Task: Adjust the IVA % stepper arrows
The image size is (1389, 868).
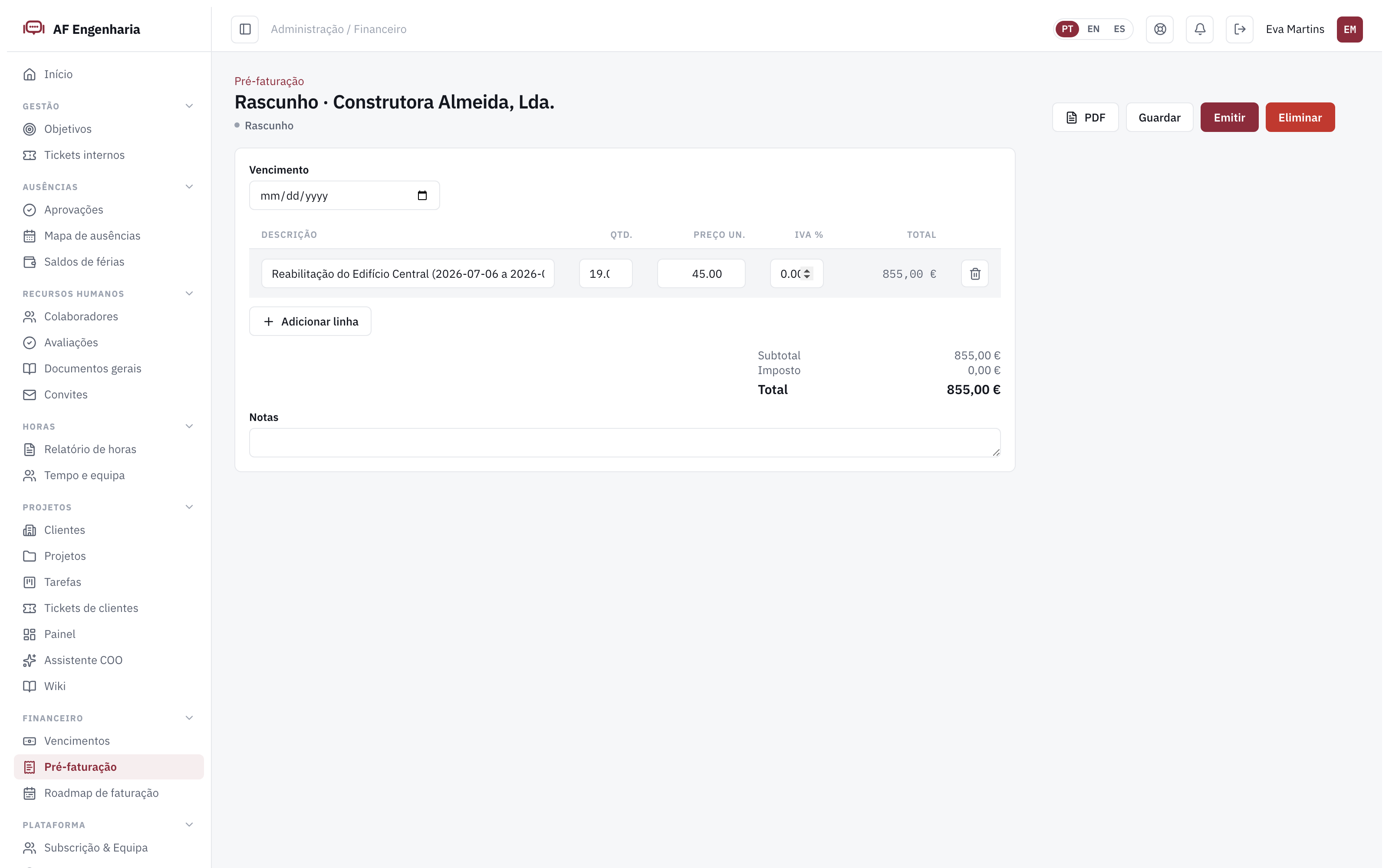Action: (806, 274)
